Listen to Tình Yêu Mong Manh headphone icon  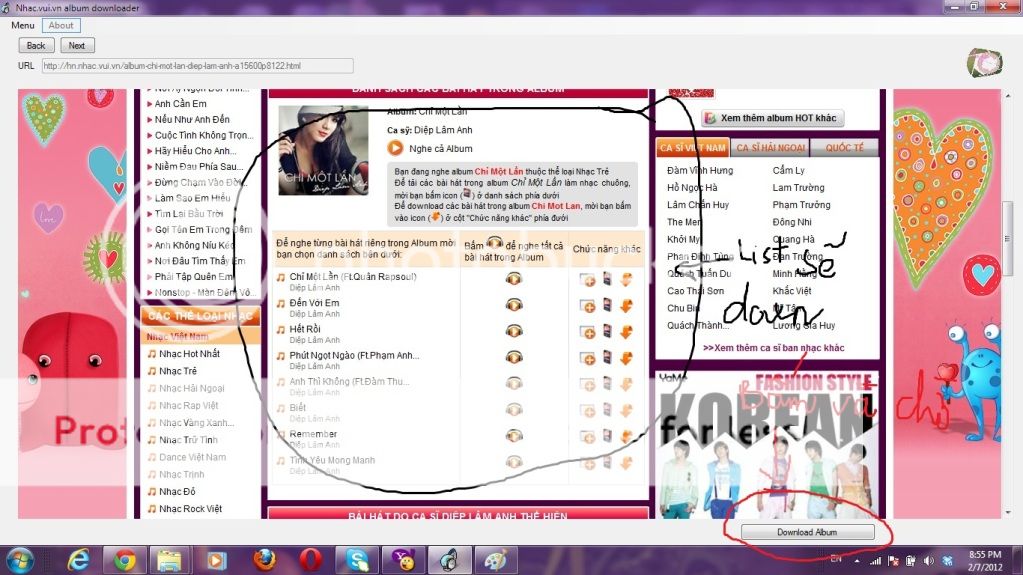click(x=514, y=461)
